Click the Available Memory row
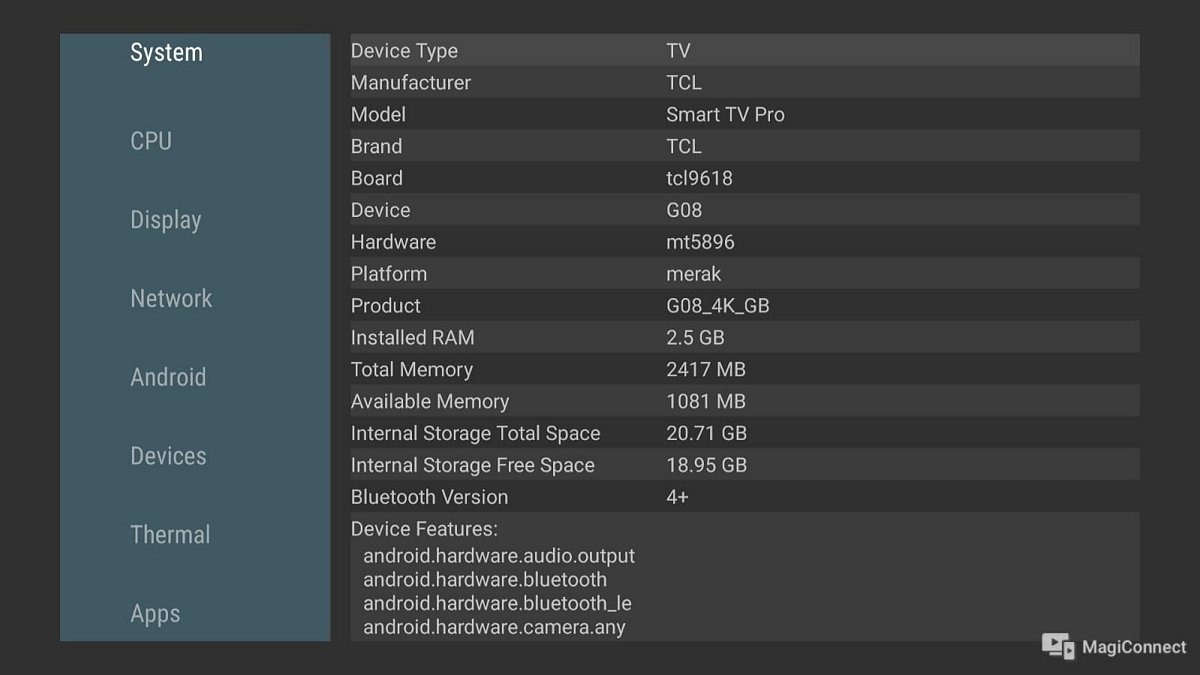The image size is (1200, 675). [744, 402]
